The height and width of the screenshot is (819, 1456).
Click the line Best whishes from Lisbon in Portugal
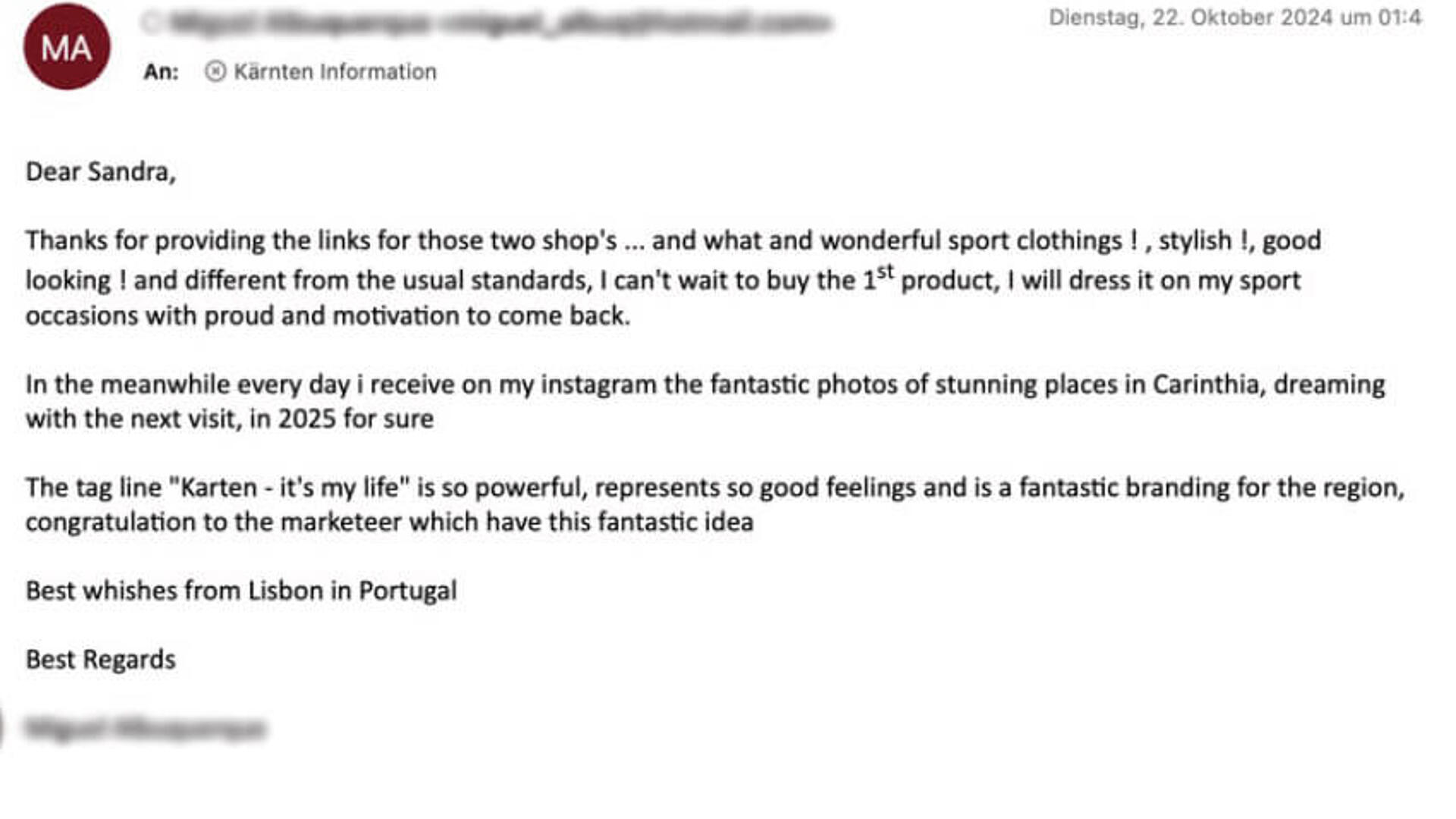pos(241,591)
